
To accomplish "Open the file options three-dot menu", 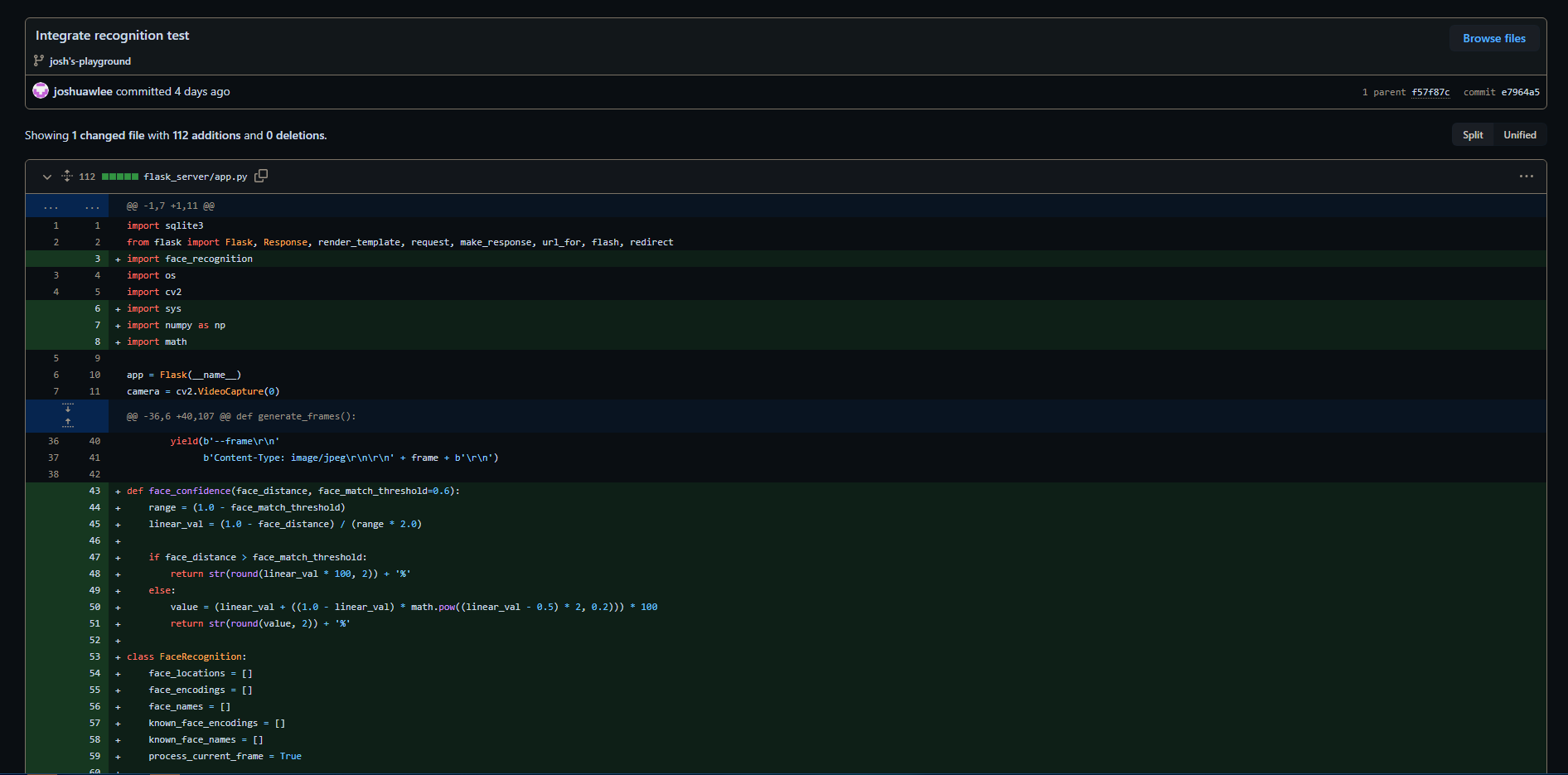I will tap(1526, 177).
